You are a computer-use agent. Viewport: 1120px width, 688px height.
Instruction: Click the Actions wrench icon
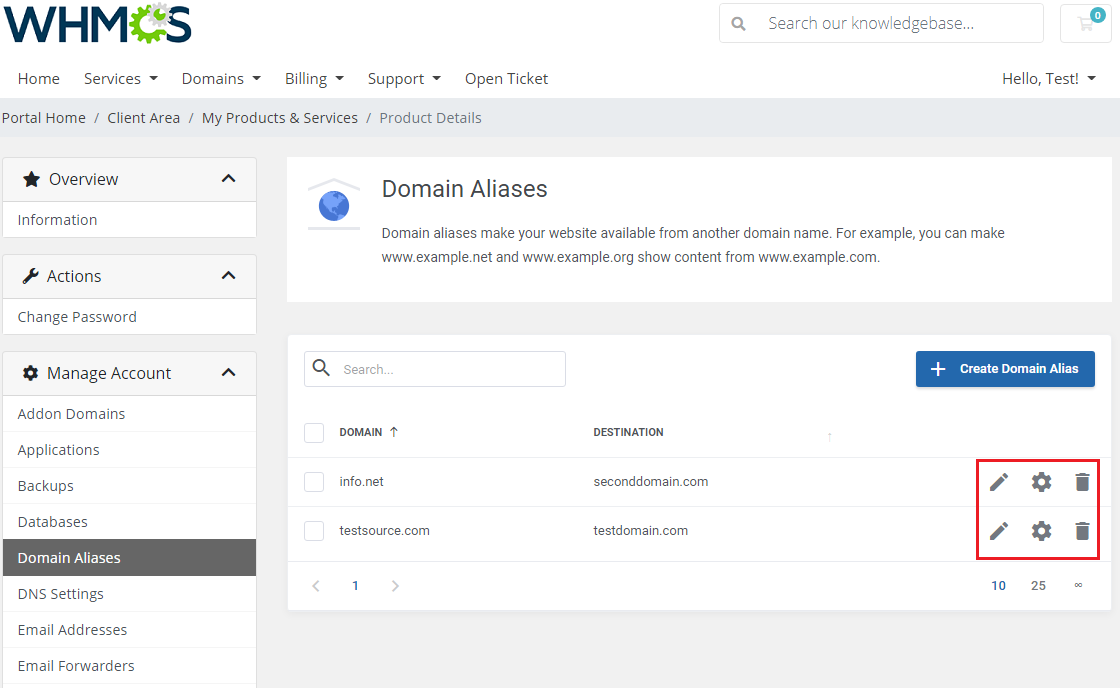(30, 276)
